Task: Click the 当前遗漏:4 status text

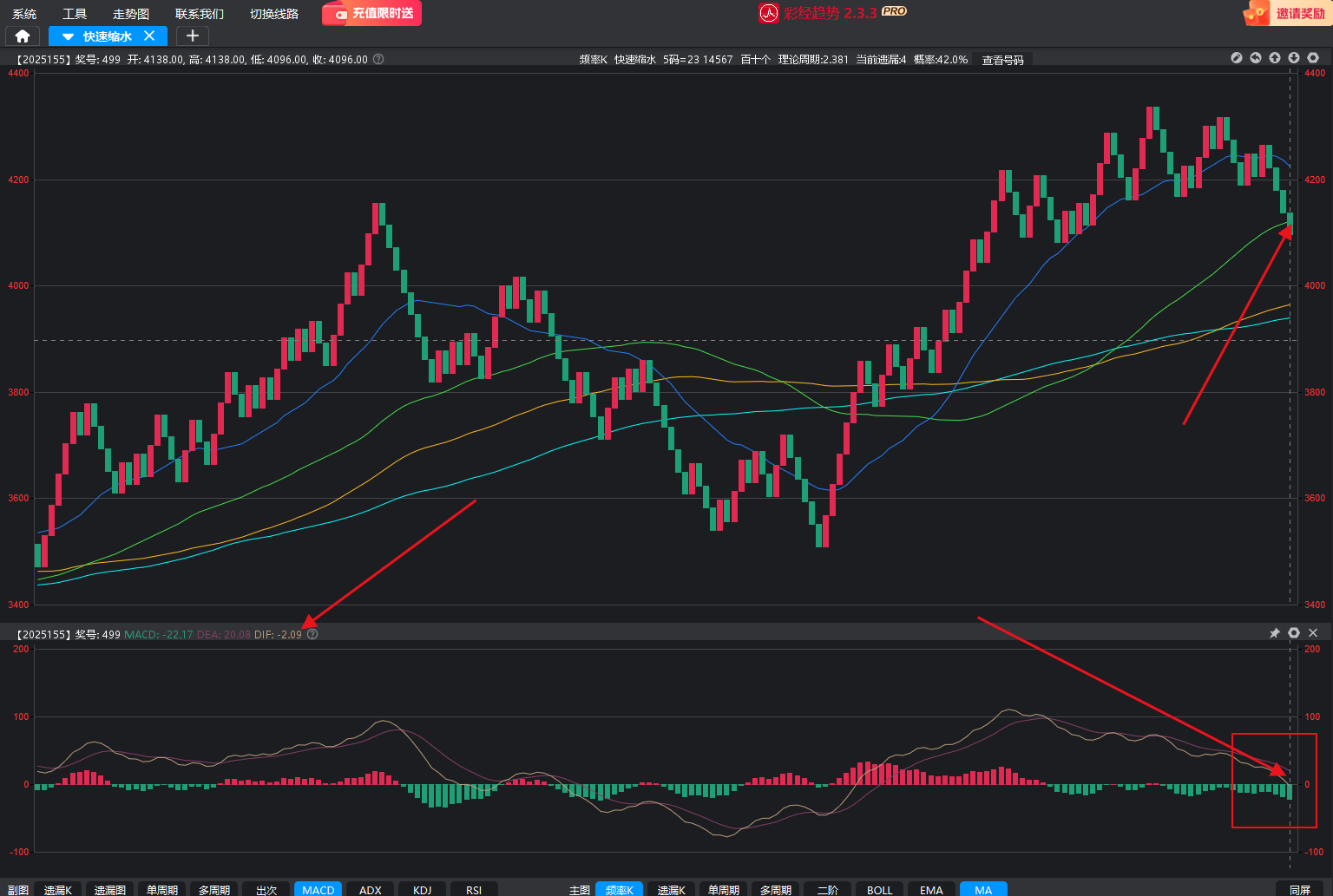Action: point(881,60)
